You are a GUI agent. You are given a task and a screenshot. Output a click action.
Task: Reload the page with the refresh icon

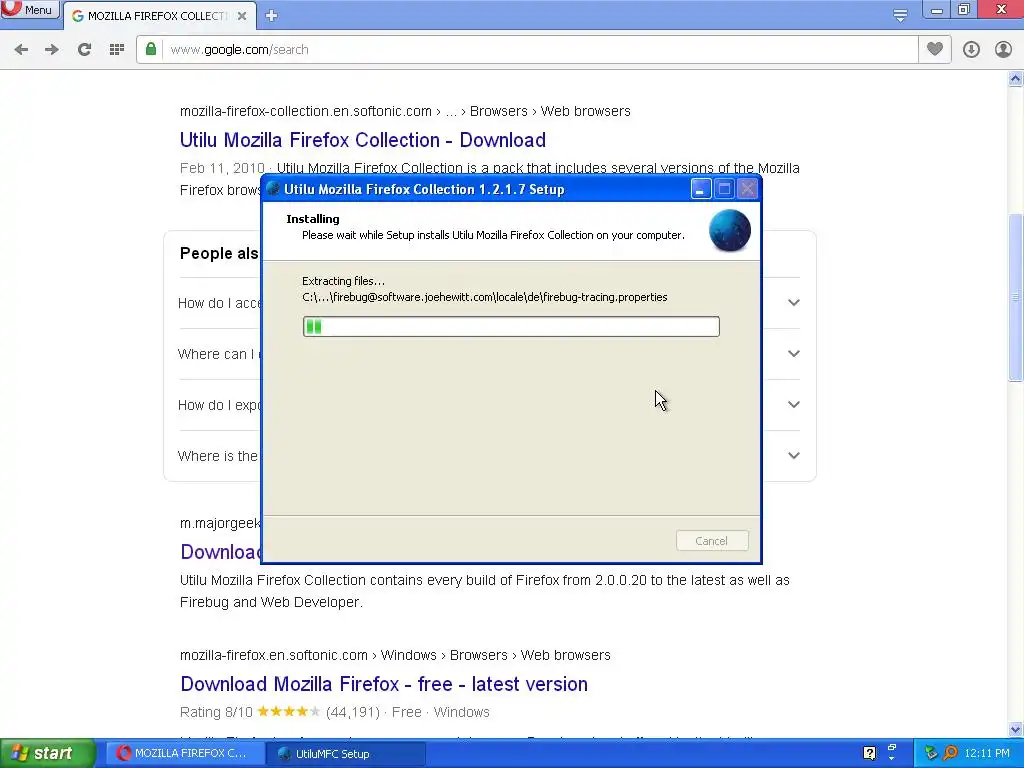84,50
